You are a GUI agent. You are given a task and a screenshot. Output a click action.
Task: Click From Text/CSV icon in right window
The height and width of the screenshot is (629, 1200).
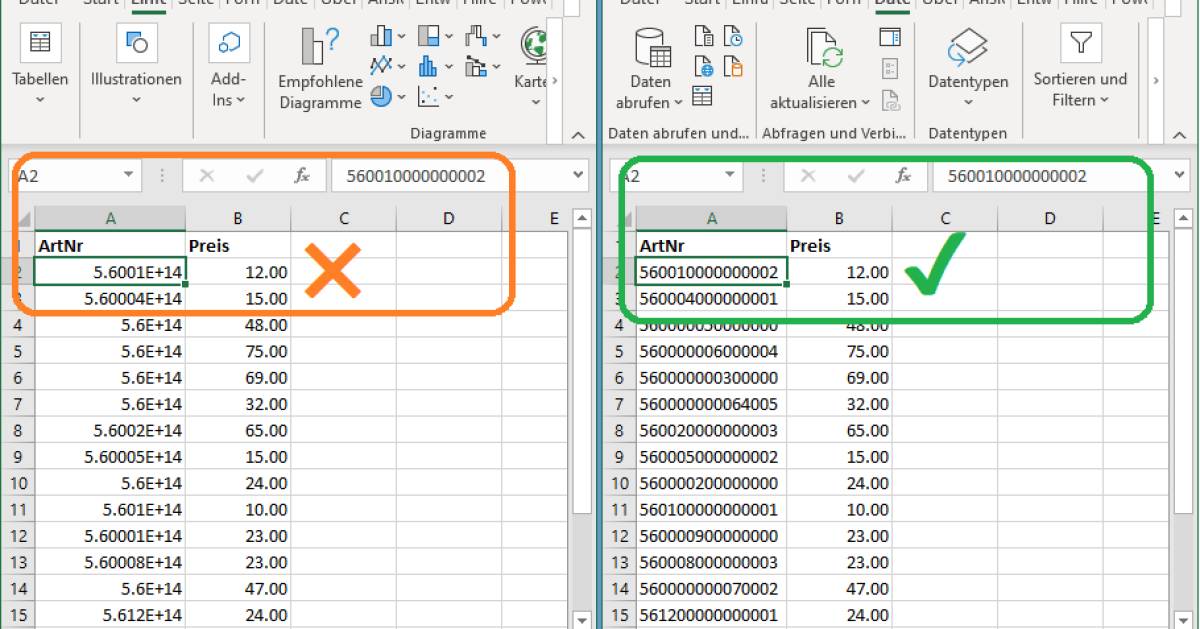[x=704, y=38]
